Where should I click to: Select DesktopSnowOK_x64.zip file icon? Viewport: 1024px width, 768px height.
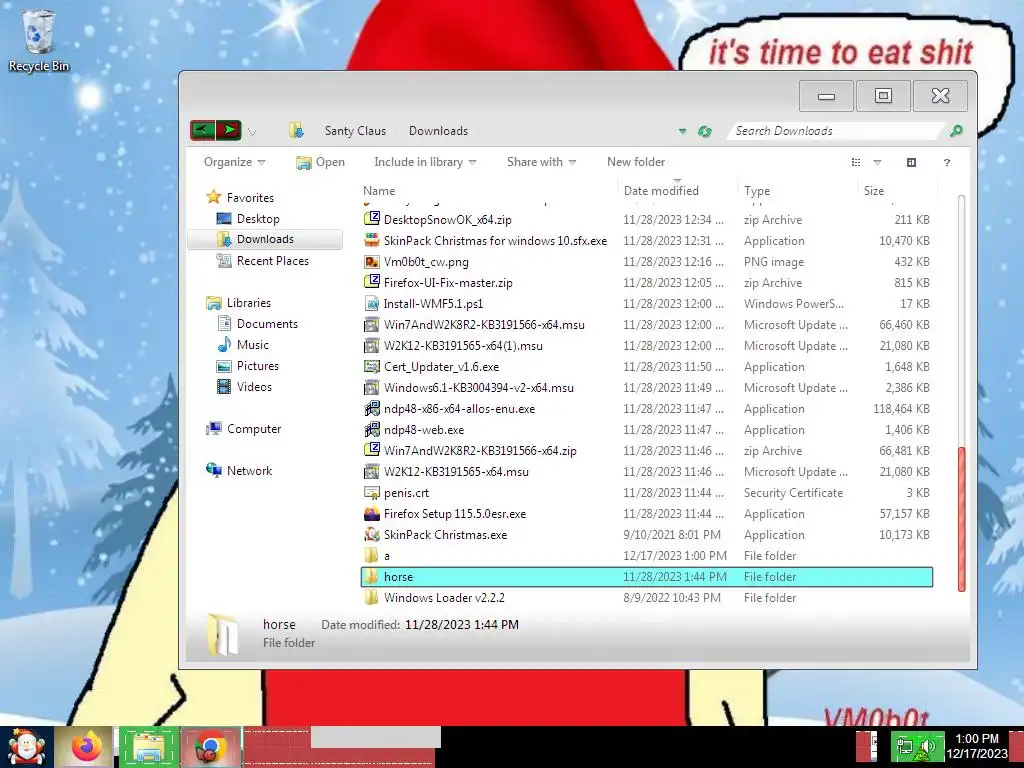coord(372,219)
